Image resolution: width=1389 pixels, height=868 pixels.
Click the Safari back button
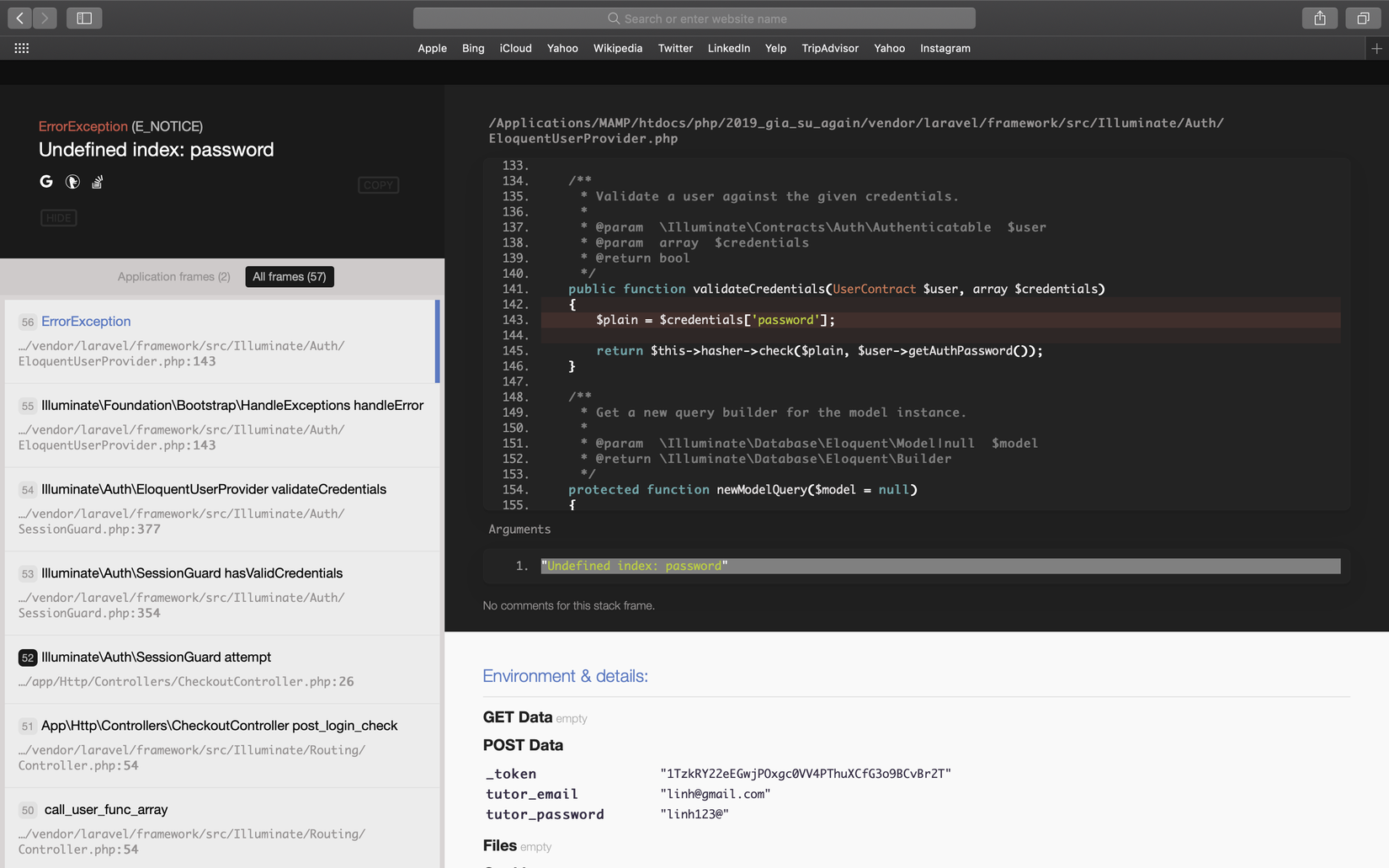[x=20, y=18]
